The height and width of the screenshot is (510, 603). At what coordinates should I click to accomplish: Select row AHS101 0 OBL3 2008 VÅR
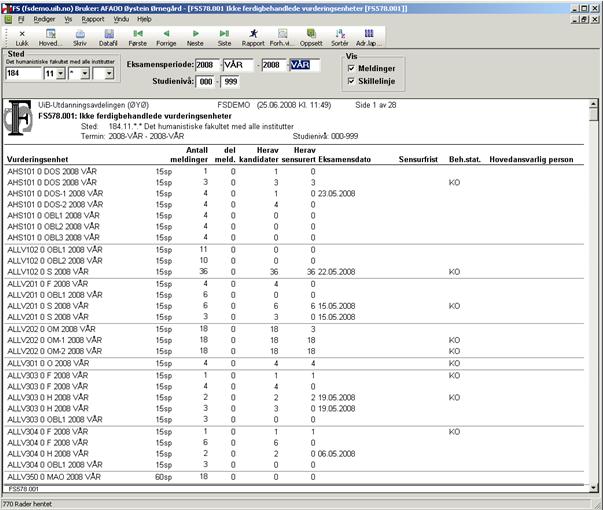coord(294,237)
